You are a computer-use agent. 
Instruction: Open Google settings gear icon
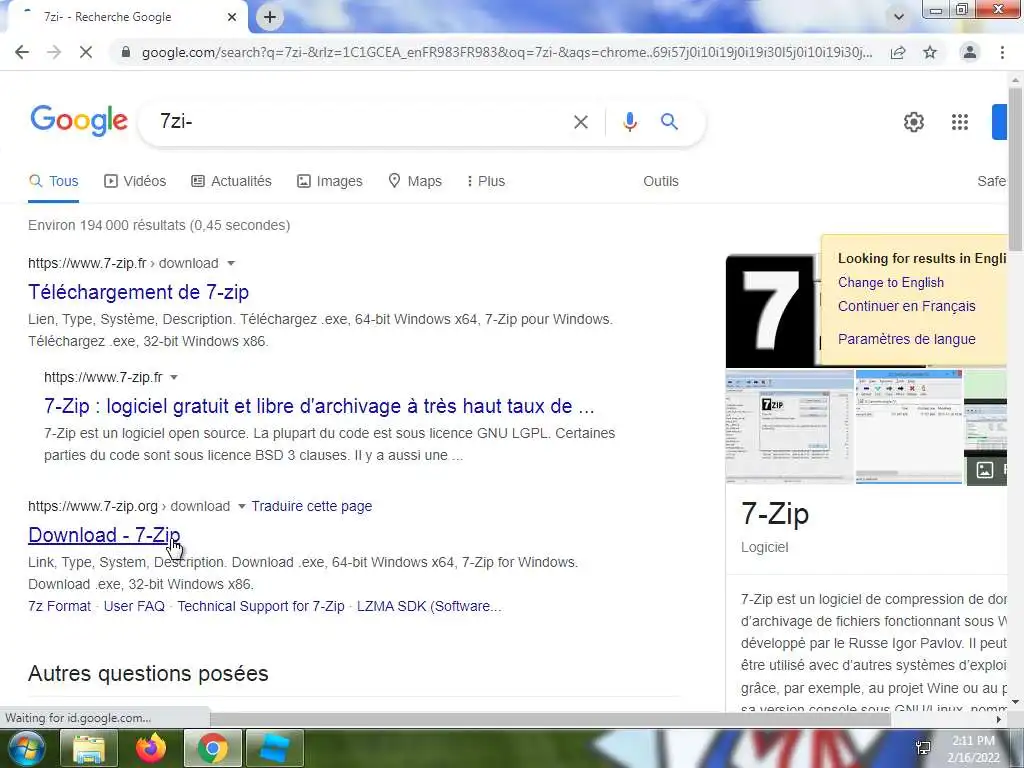(914, 122)
